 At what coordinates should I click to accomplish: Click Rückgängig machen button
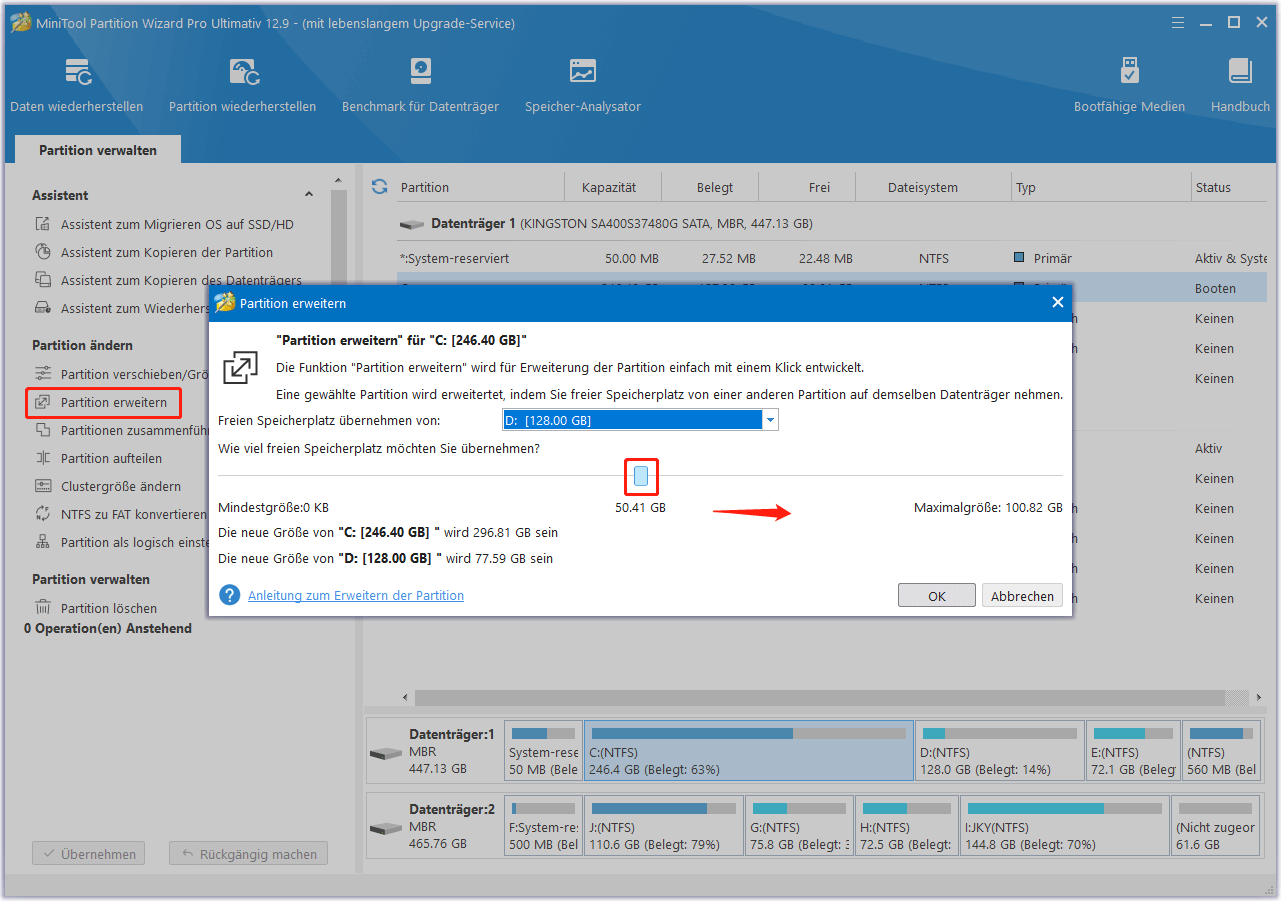point(248,854)
